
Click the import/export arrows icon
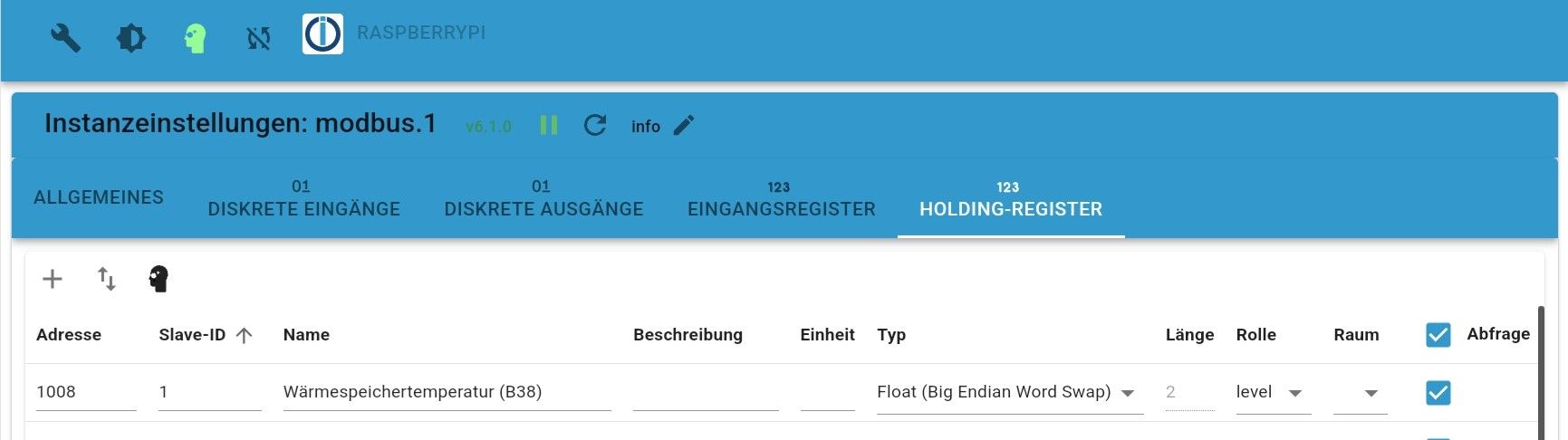click(x=107, y=279)
